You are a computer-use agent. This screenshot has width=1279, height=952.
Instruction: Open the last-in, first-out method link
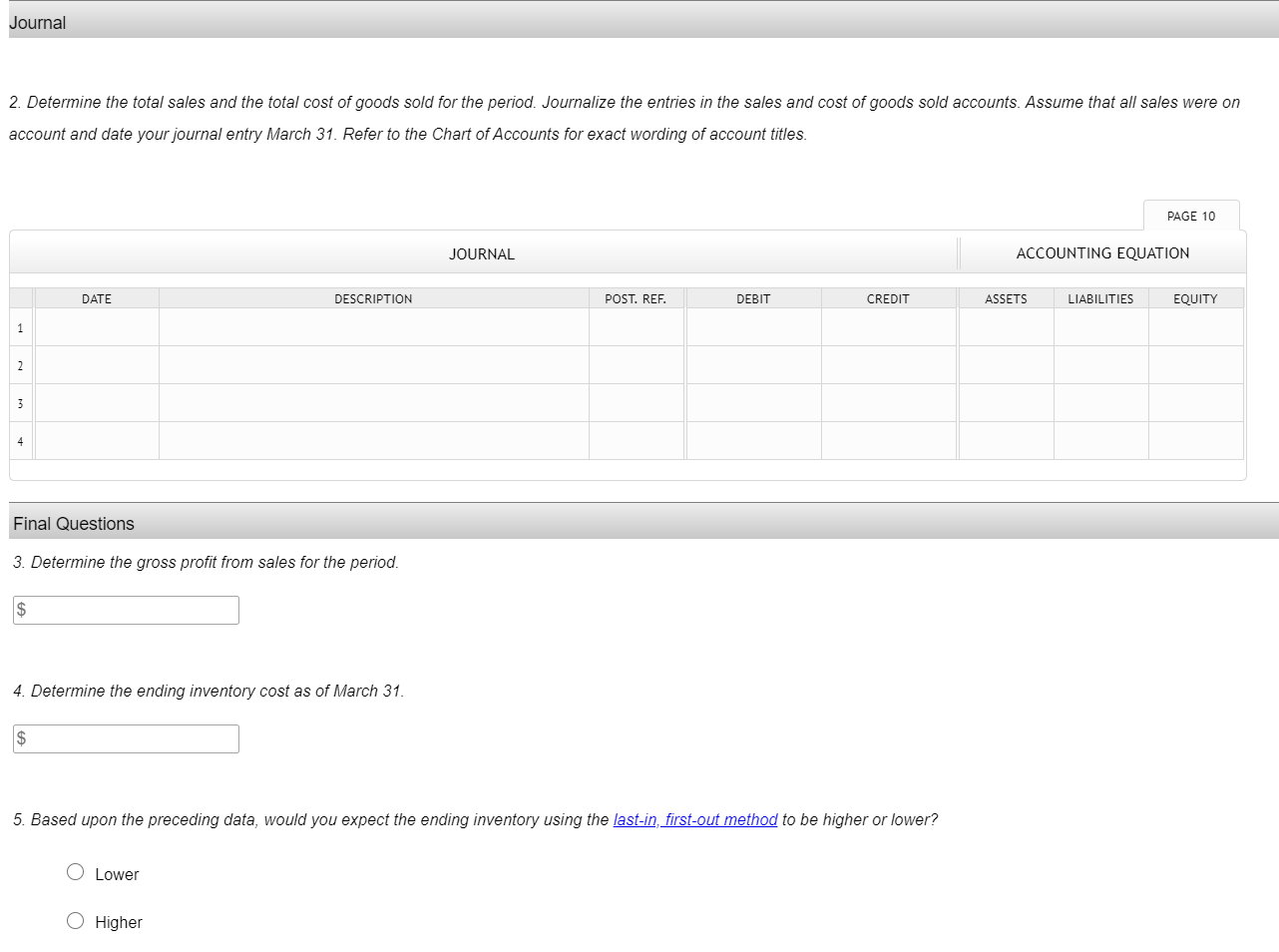[x=695, y=819]
